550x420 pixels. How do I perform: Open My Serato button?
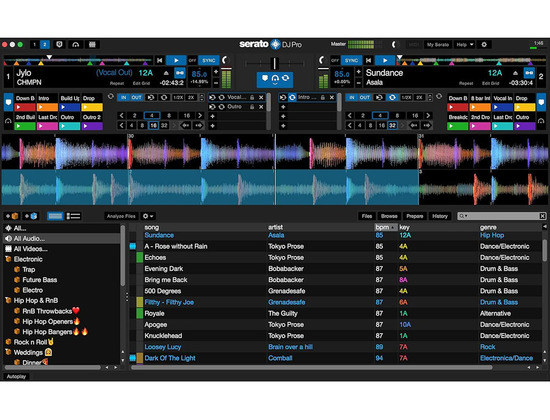click(x=437, y=45)
